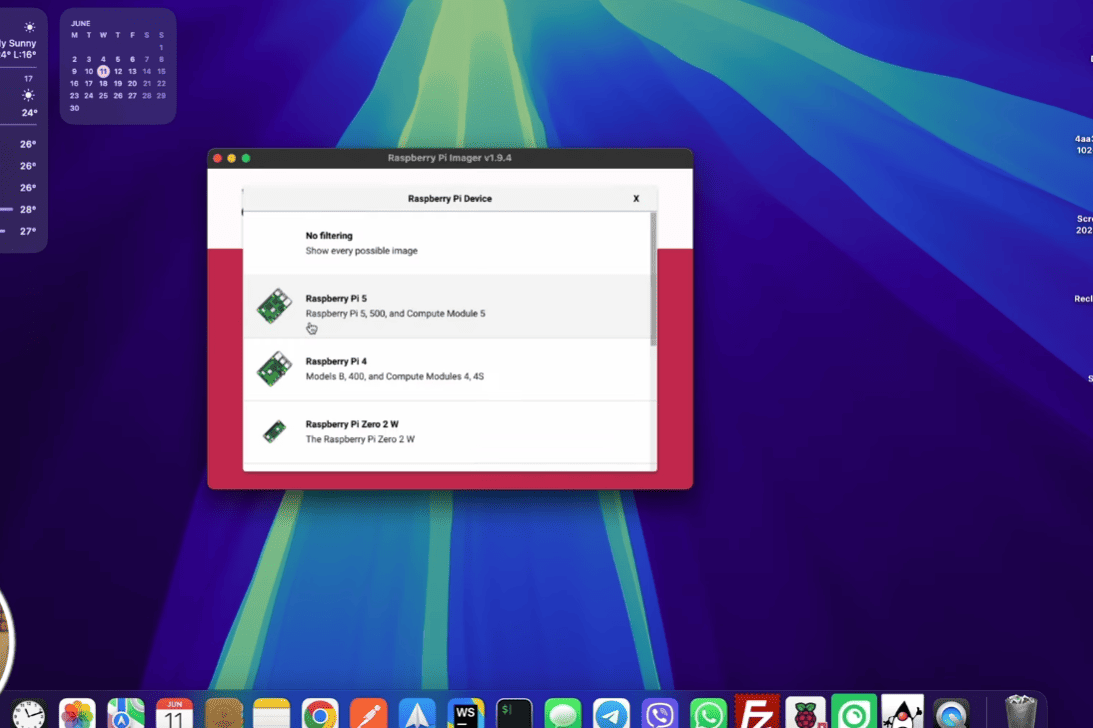Screen dimensions: 1093x728
Task: Open the brown textured app icon in dock
Action: click(x=223, y=714)
